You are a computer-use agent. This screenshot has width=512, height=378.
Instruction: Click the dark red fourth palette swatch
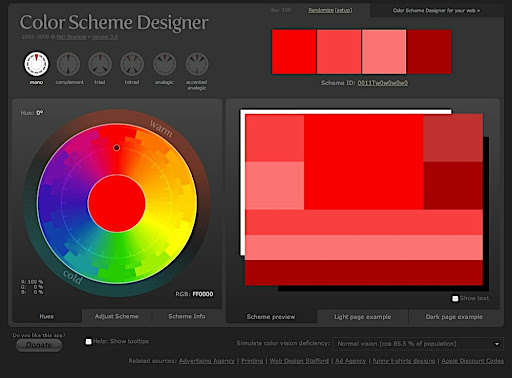coord(429,52)
